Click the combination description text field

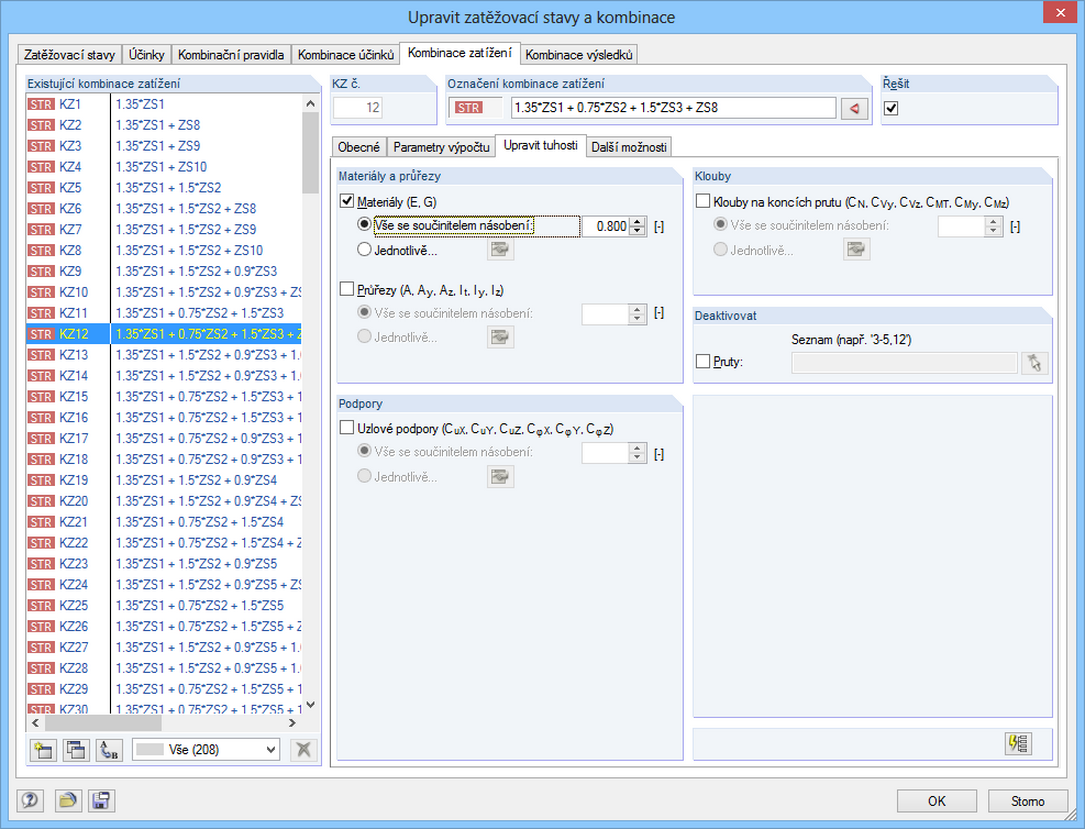point(673,108)
